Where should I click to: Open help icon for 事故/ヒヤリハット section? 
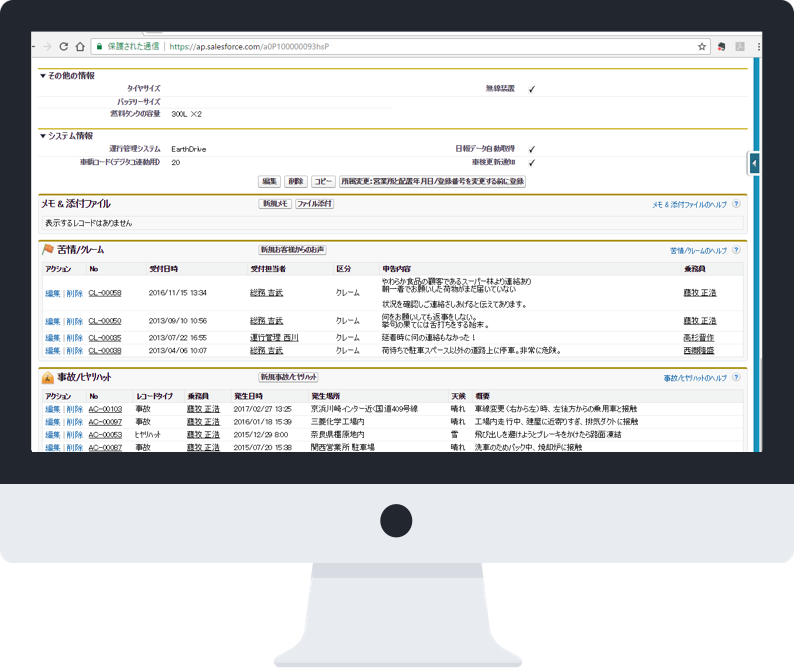point(737,377)
